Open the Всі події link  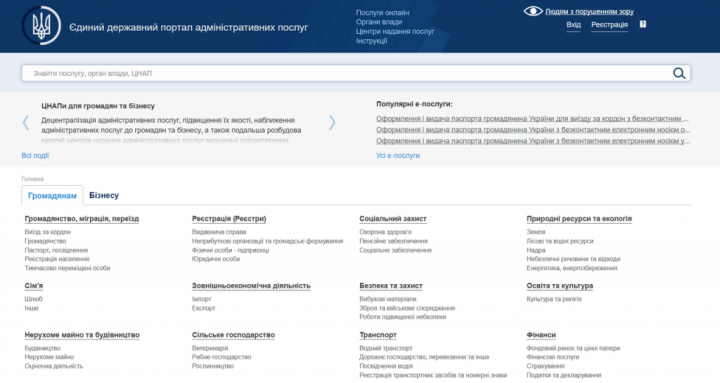click(35, 156)
